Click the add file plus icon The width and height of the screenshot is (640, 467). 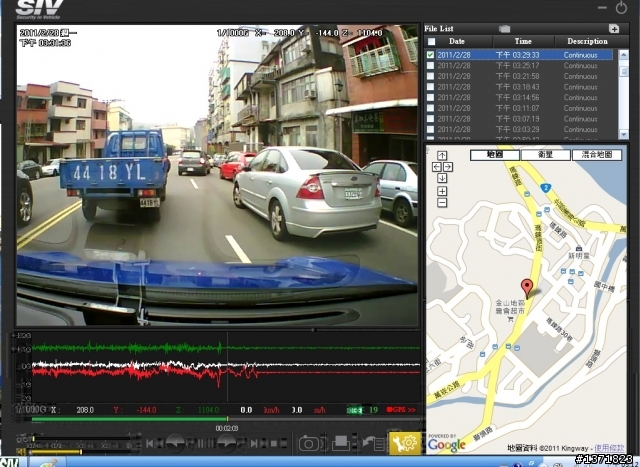pos(614,29)
